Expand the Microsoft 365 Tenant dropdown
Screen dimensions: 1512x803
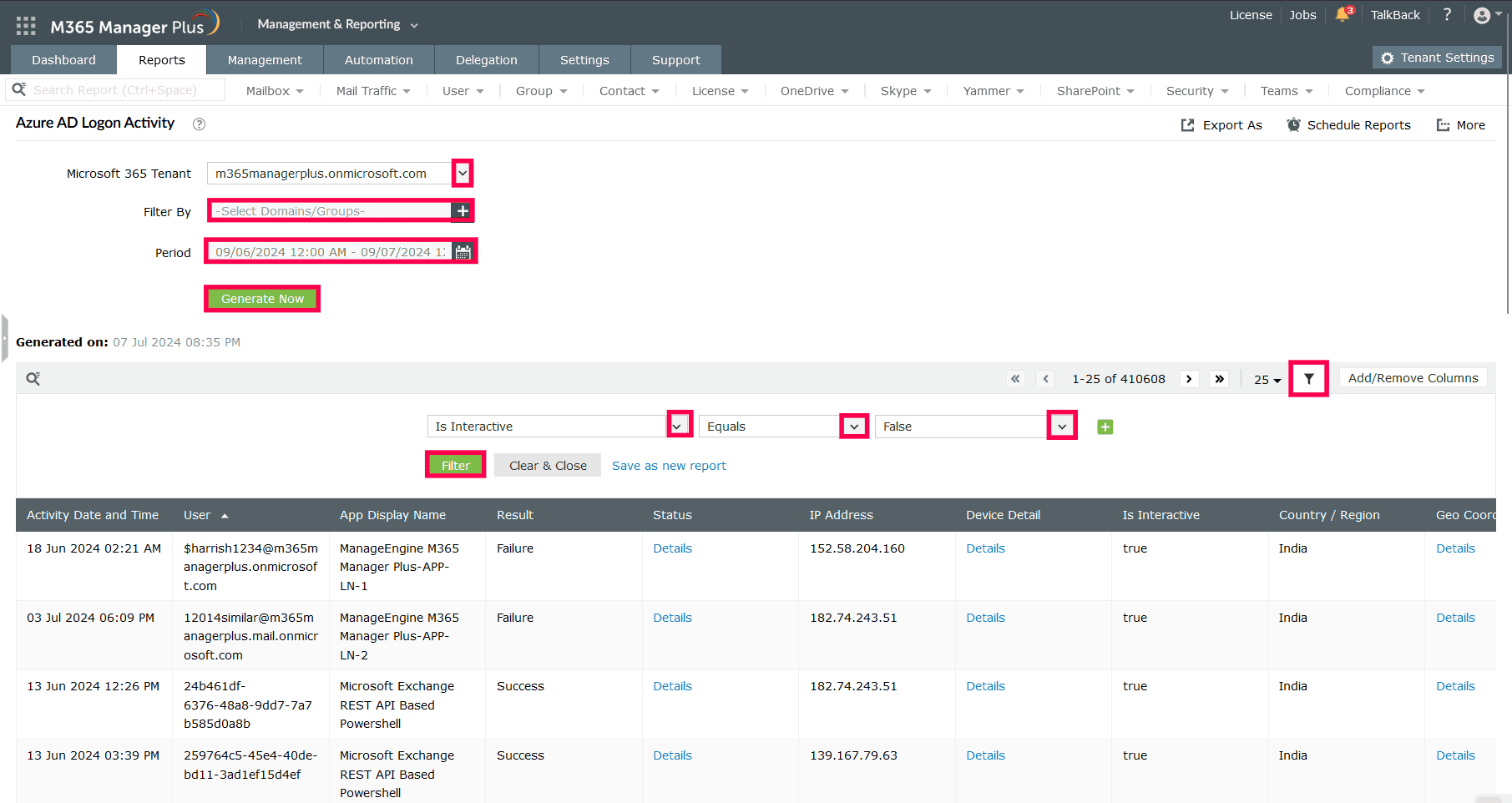click(462, 173)
